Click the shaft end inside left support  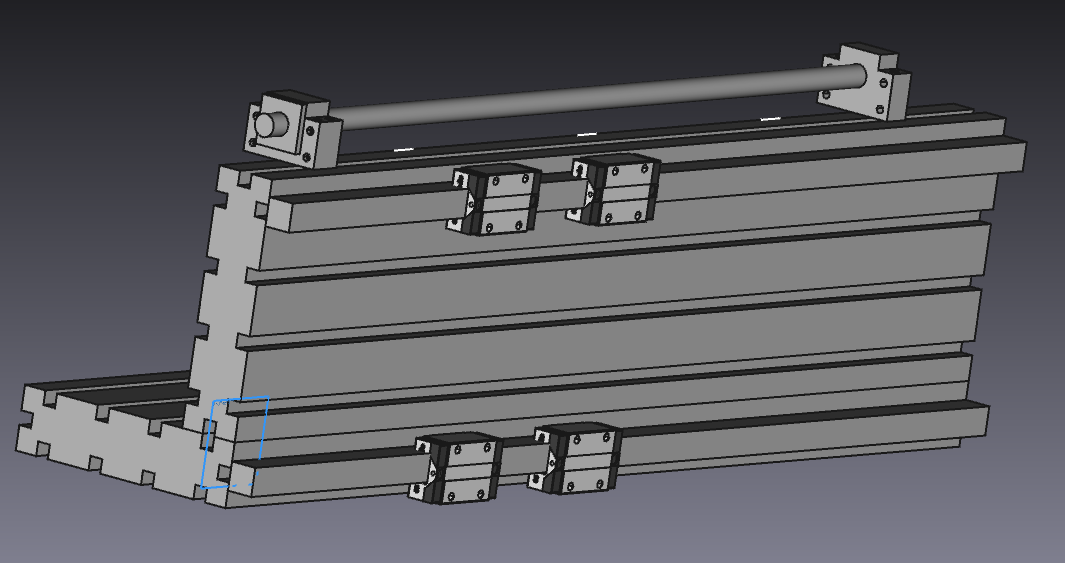point(268,125)
